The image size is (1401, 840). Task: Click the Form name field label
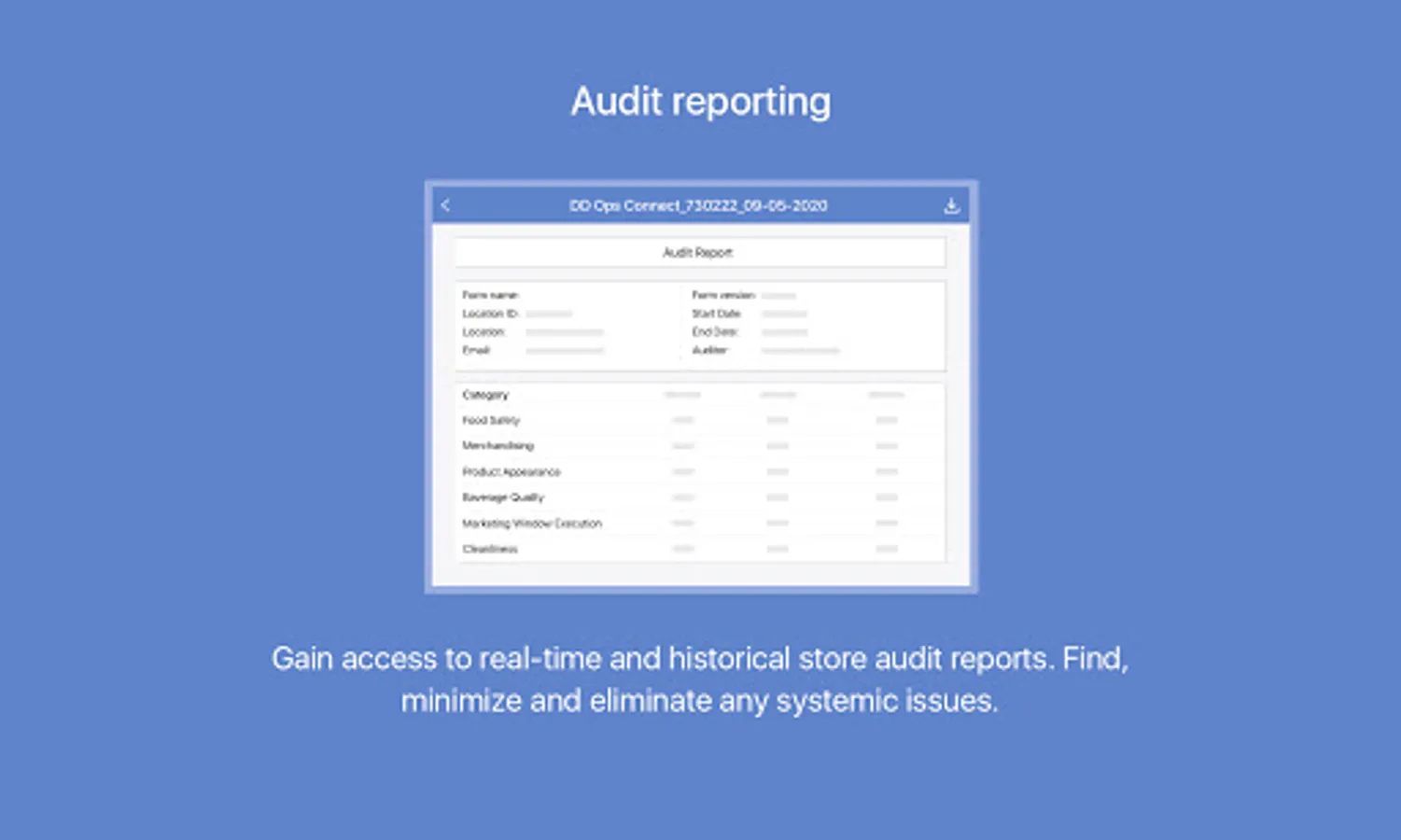(x=490, y=295)
